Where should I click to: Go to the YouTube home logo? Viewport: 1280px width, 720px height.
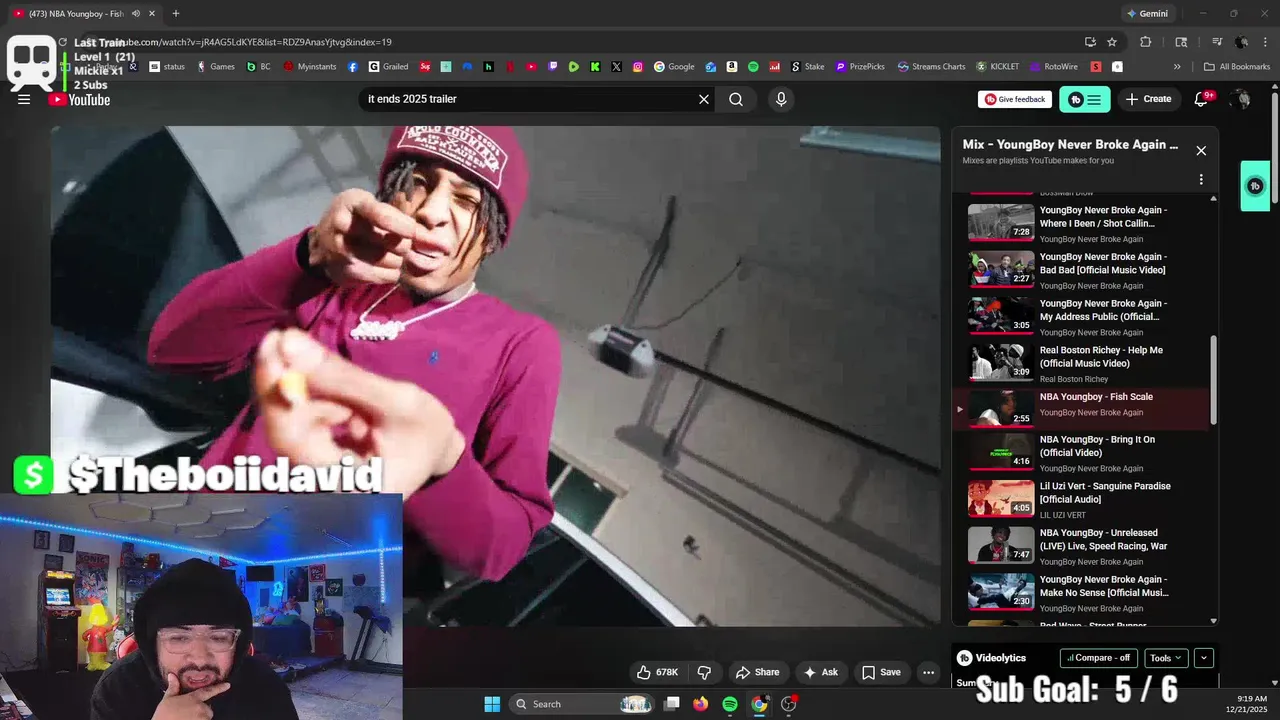79,99
